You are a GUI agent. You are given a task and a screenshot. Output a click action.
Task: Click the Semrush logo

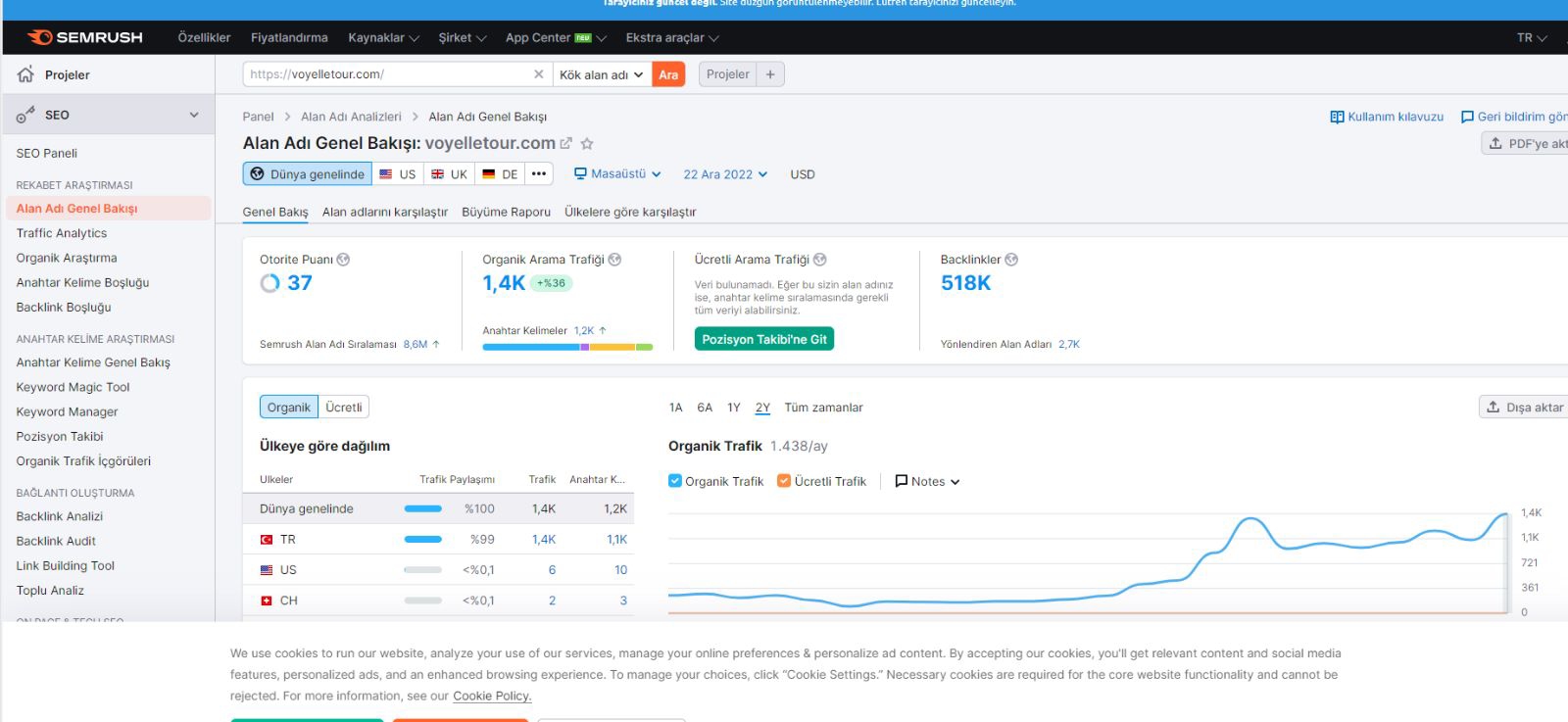pos(85,37)
